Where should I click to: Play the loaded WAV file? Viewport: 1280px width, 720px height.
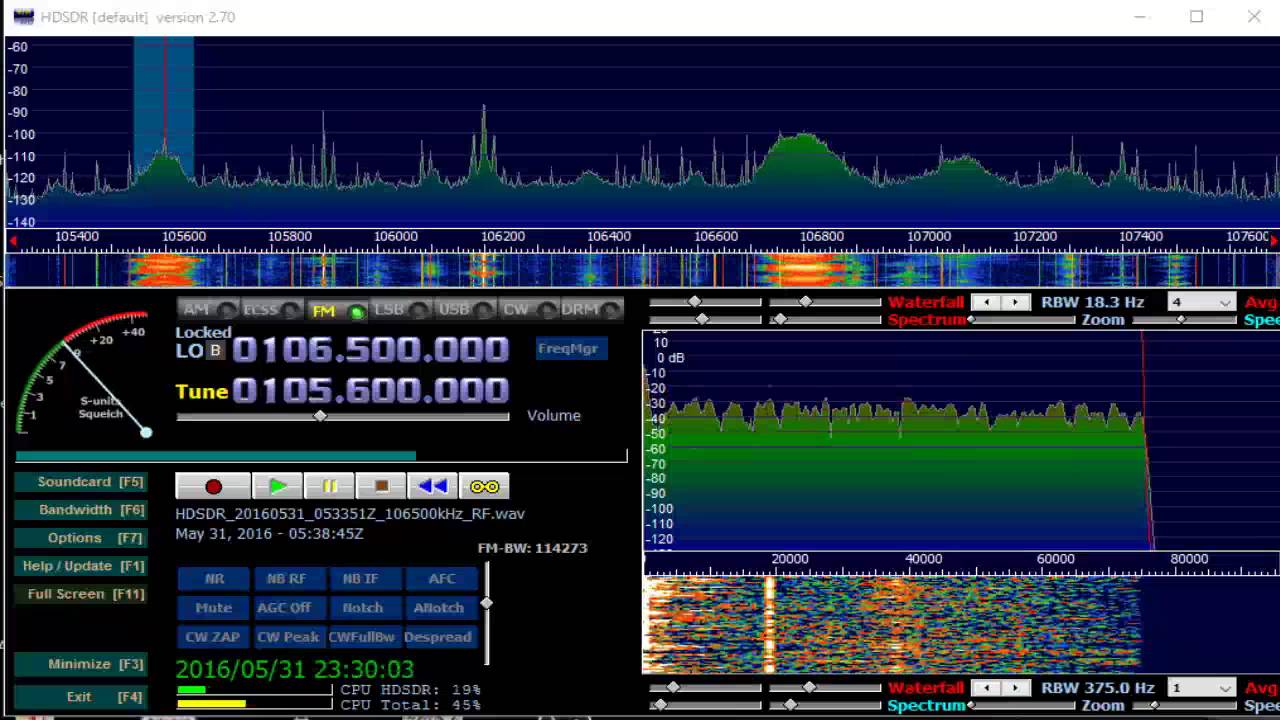[278, 486]
